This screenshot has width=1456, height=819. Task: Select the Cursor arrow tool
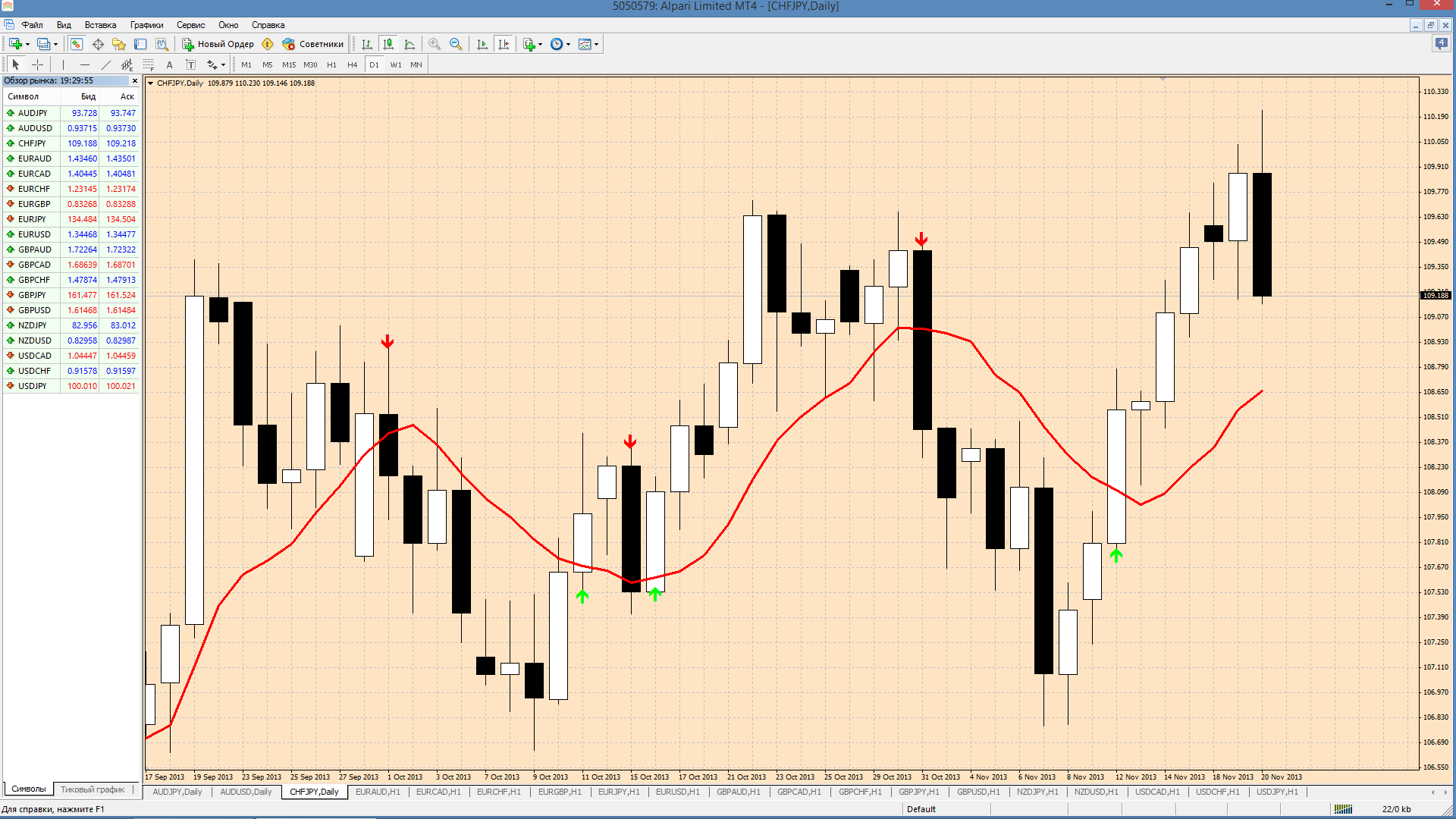(16, 64)
